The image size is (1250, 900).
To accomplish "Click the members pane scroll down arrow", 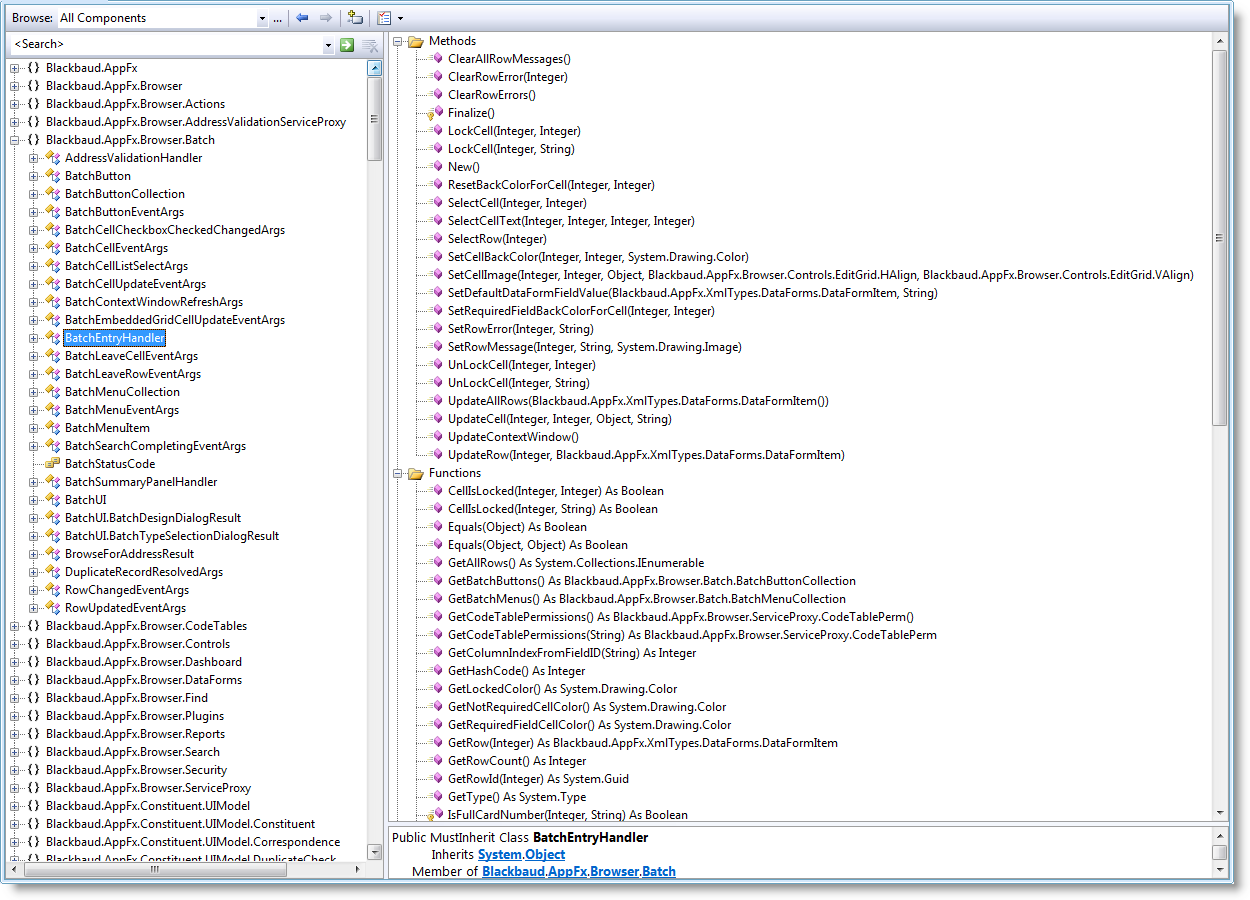I will click(x=1219, y=814).
